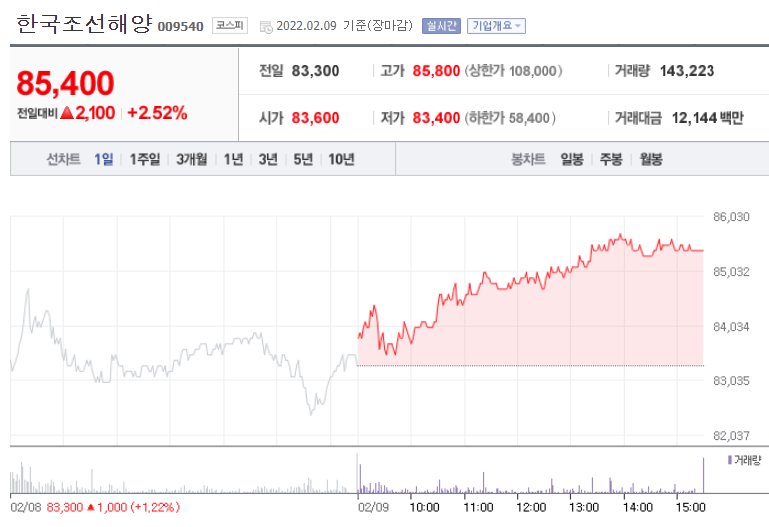
Task: Click the 11:00 time axis label
Action: 478,507
